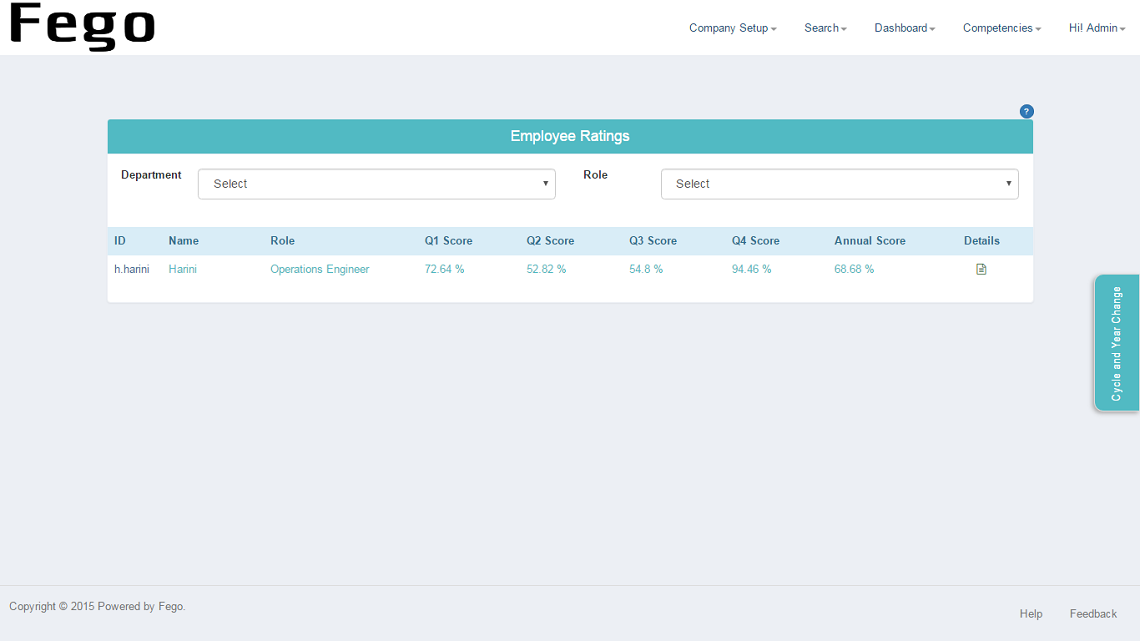
Task: Click the Q2 score 52.82 % value
Action: coord(546,269)
